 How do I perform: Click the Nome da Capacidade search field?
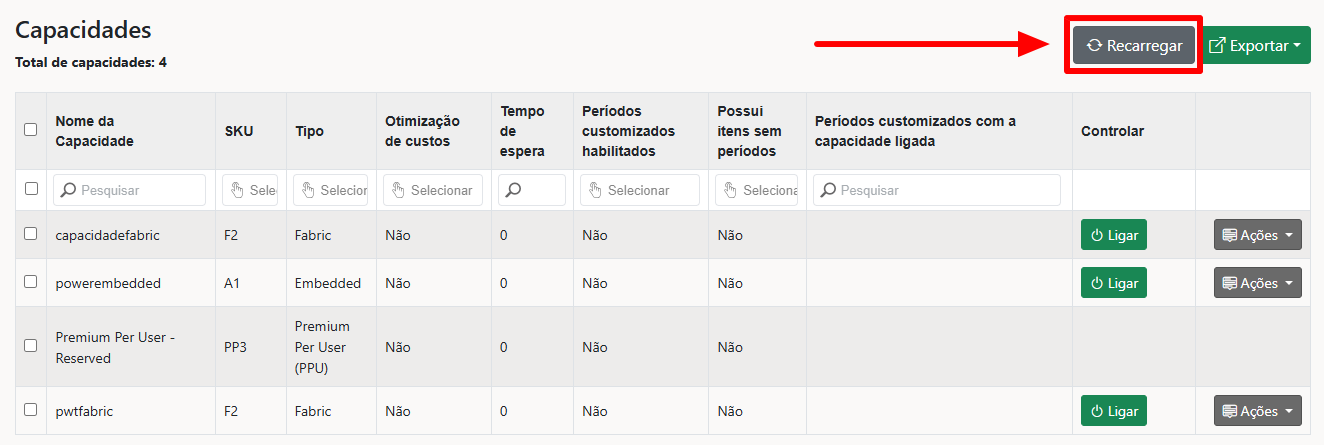(130, 190)
